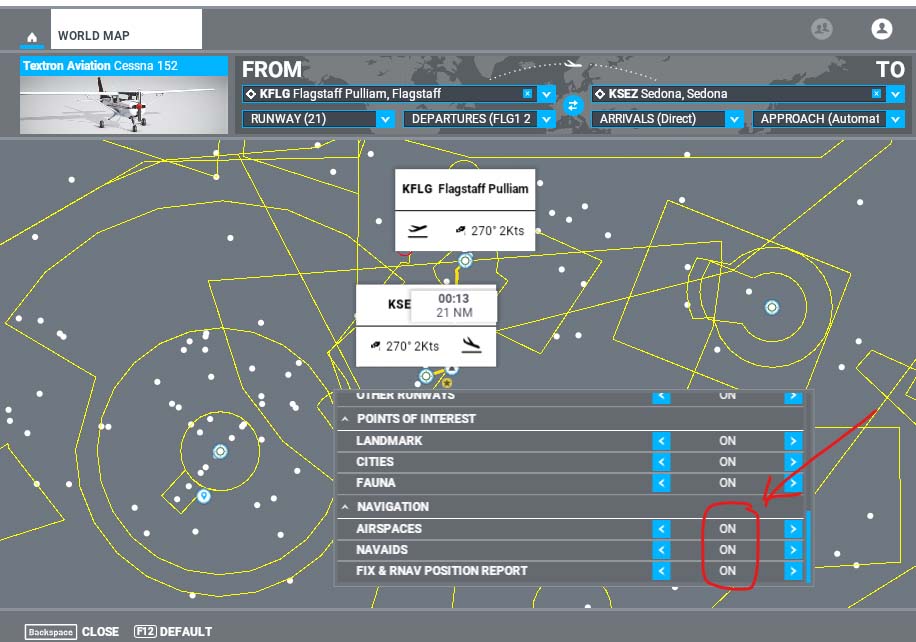Select the airport marker in the right circular airspace
Viewport: 916px width, 642px height.
[x=772, y=307]
